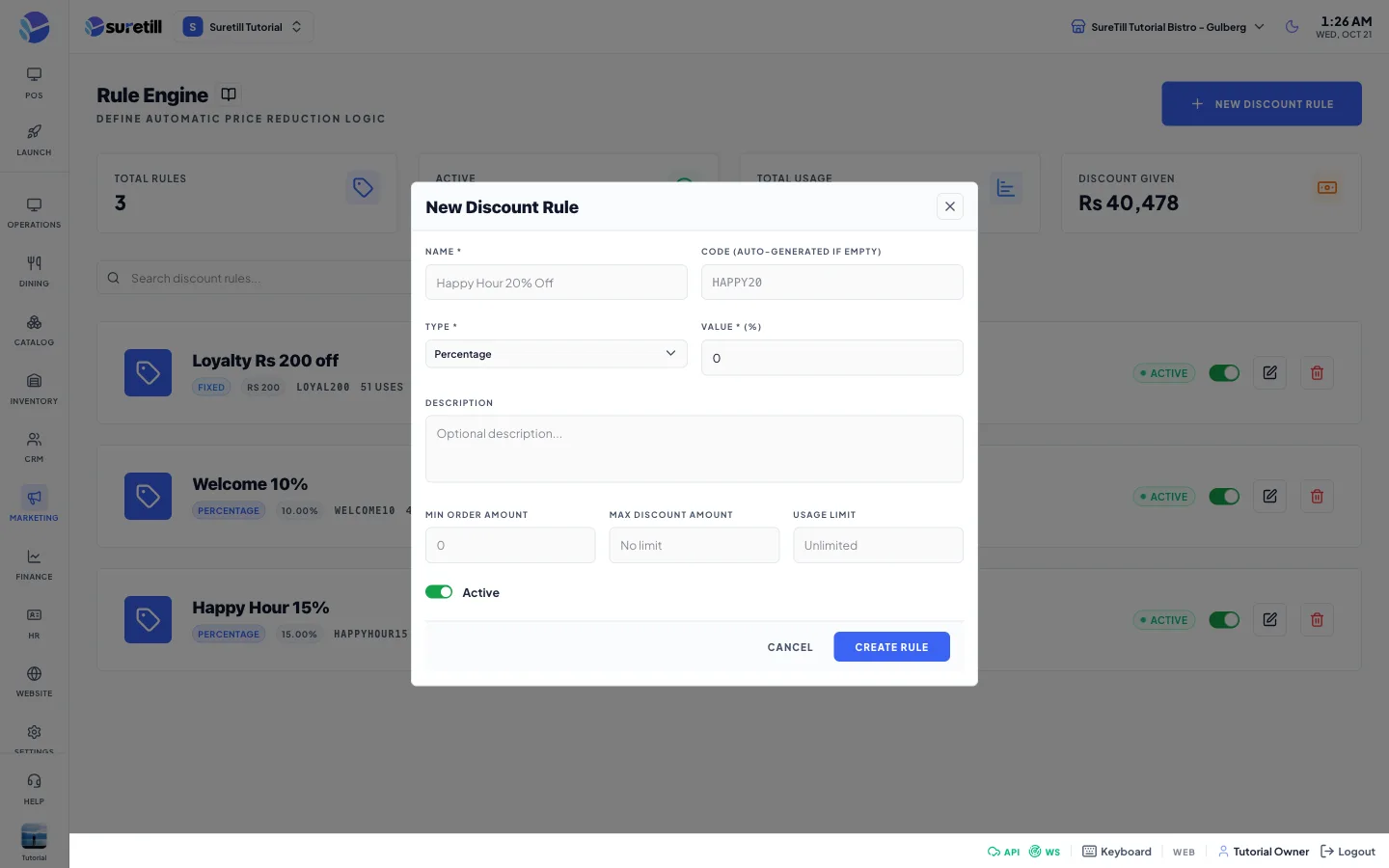
Task: Disable the Happy Hour 15% rule toggle
Action: pos(1224,620)
